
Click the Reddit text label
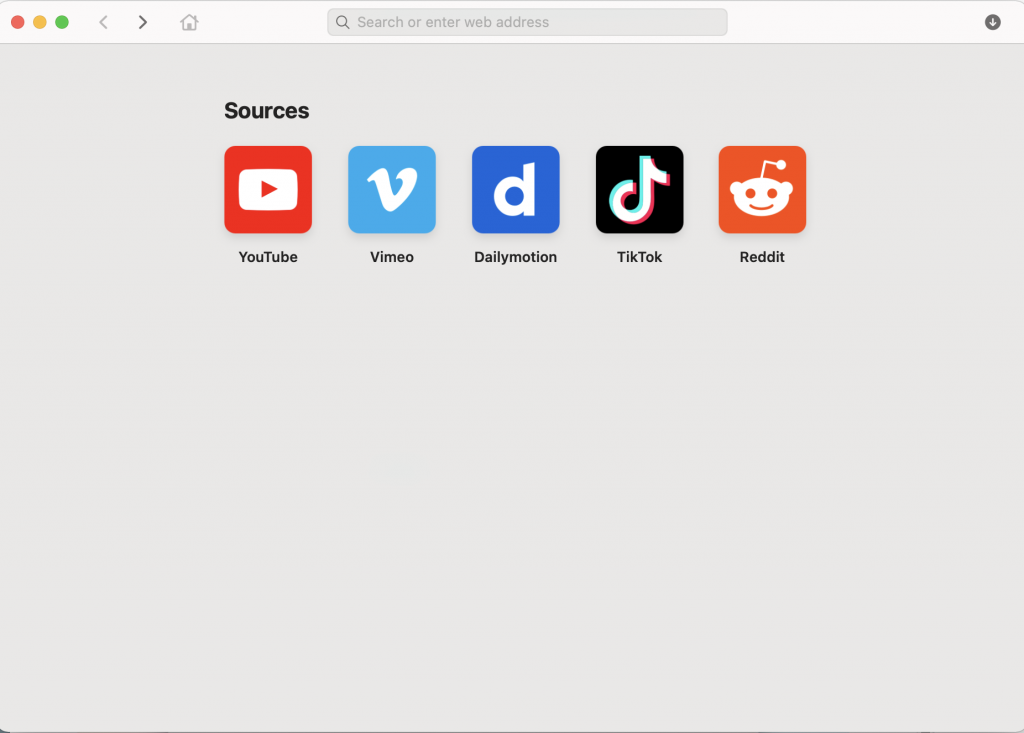pos(762,257)
